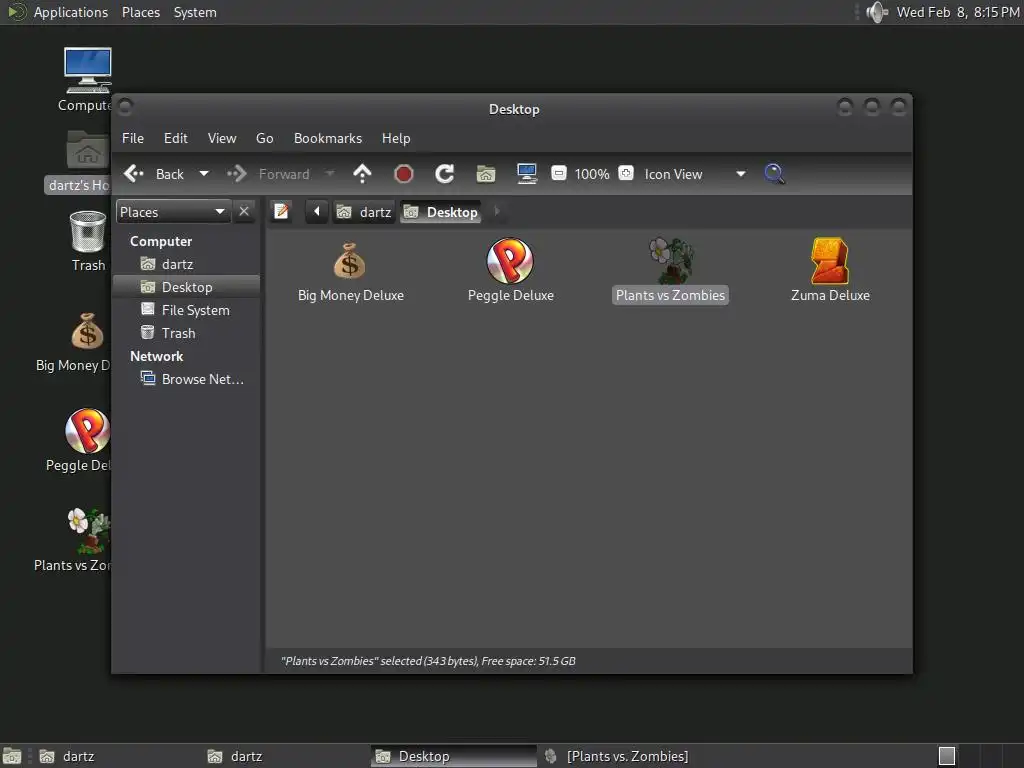This screenshot has width=1024, height=768.
Task: Click the status bar selection text
Action: click(428, 661)
